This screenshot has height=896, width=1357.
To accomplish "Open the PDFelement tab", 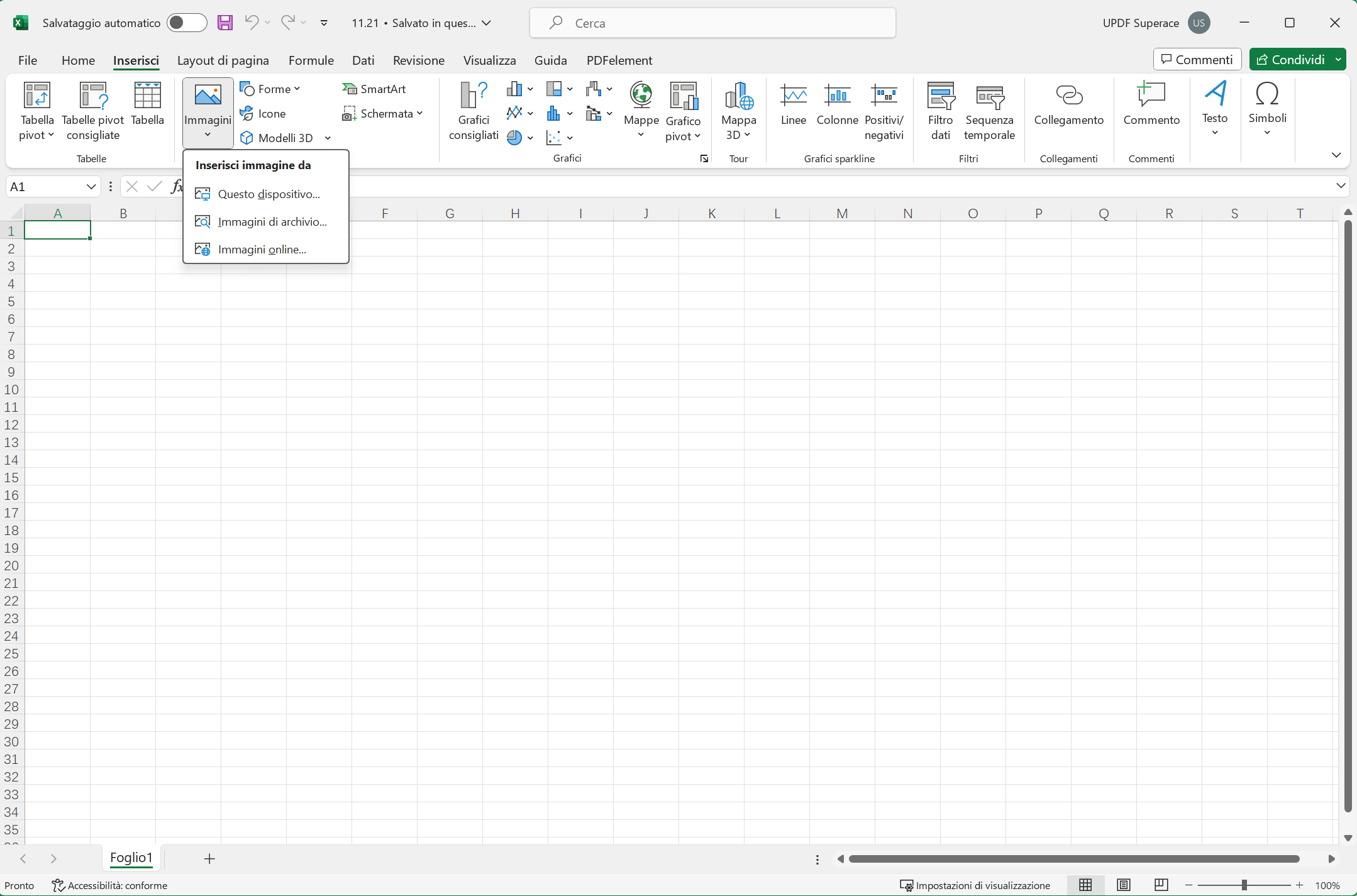I will 619,60.
